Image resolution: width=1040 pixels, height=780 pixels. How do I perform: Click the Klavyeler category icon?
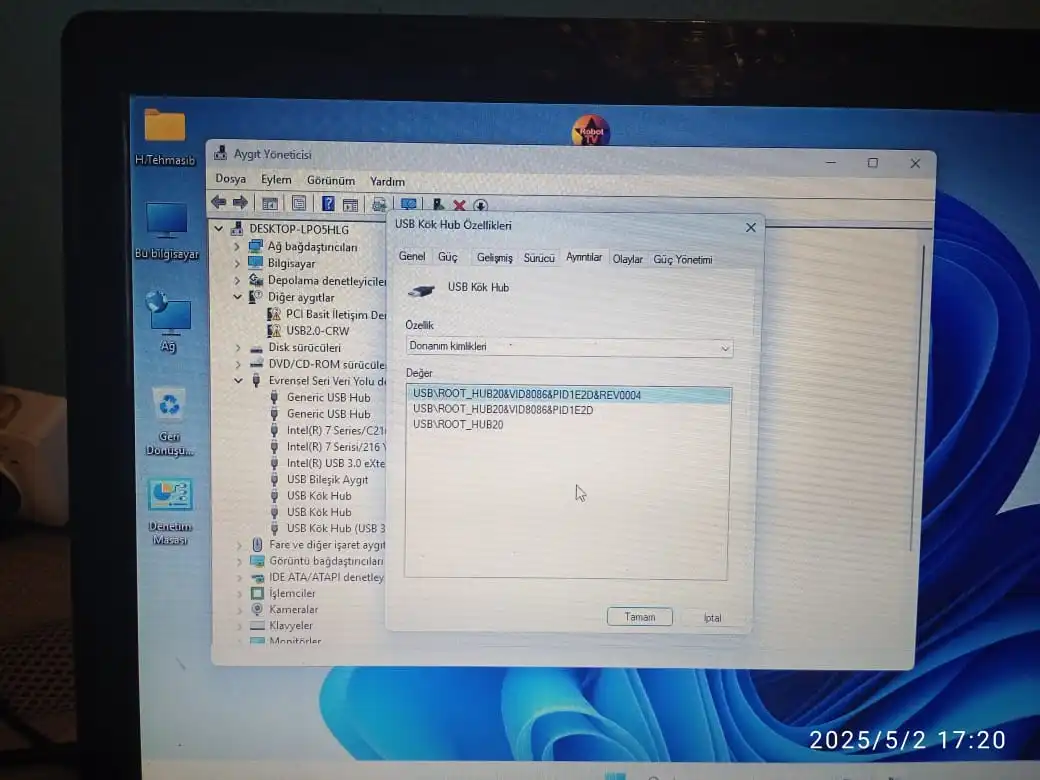point(257,625)
